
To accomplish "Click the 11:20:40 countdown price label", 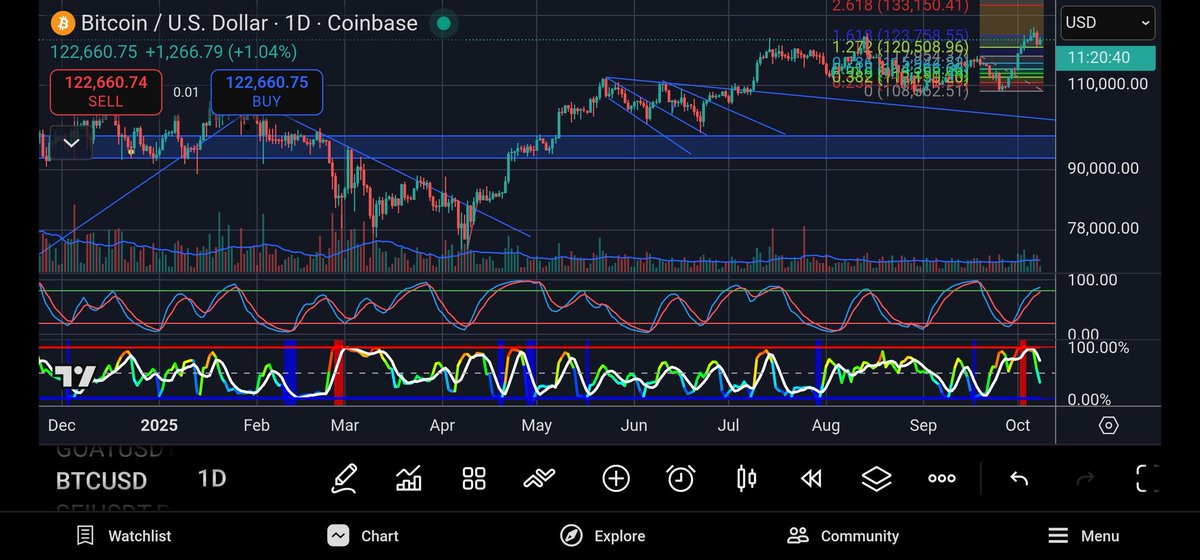I will tap(1107, 58).
